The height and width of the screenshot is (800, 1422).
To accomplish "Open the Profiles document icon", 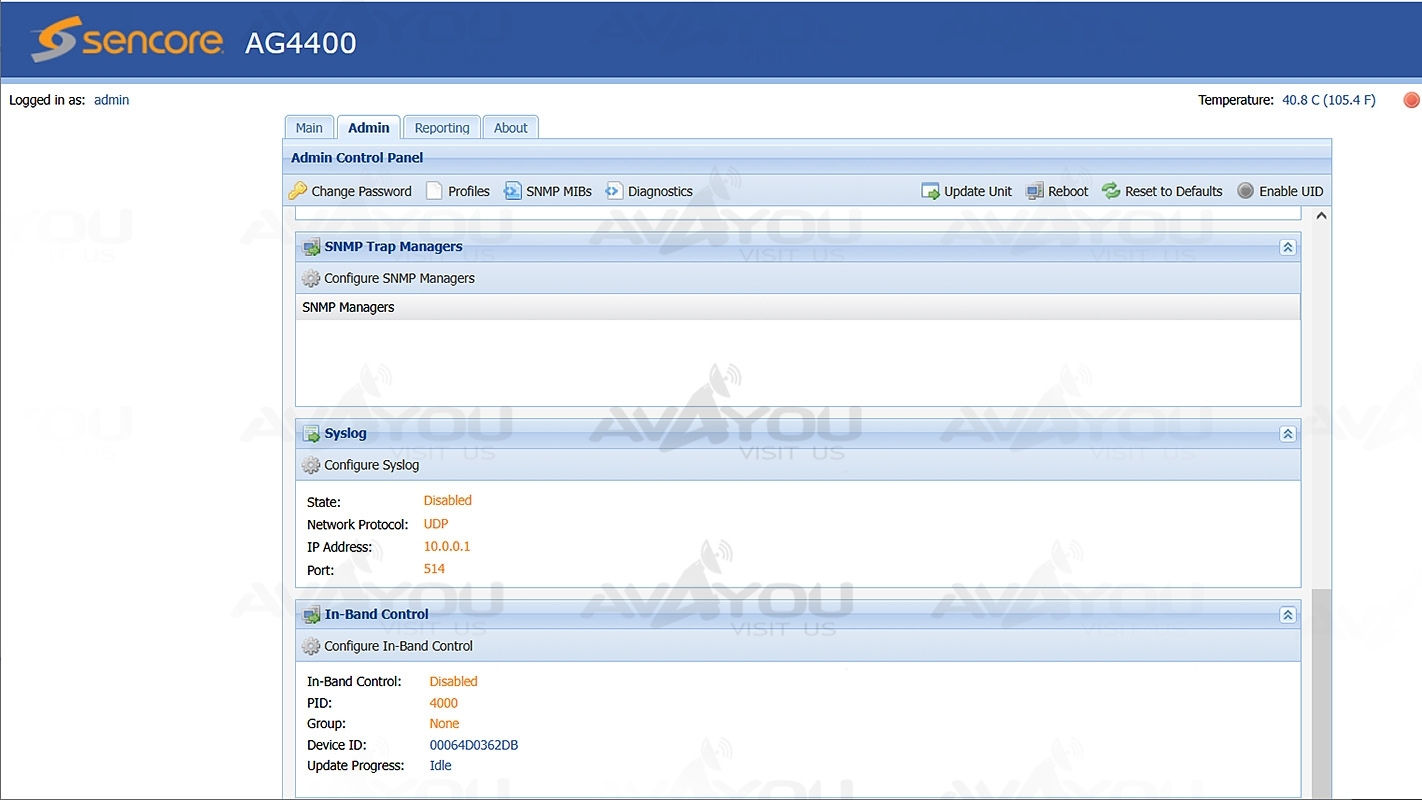I will click(x=434, y=191).
